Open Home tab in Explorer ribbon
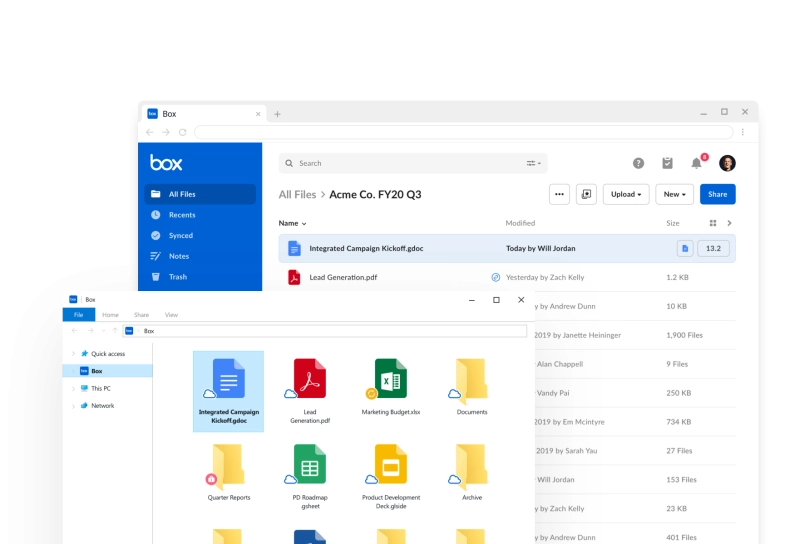 [110, 315]
